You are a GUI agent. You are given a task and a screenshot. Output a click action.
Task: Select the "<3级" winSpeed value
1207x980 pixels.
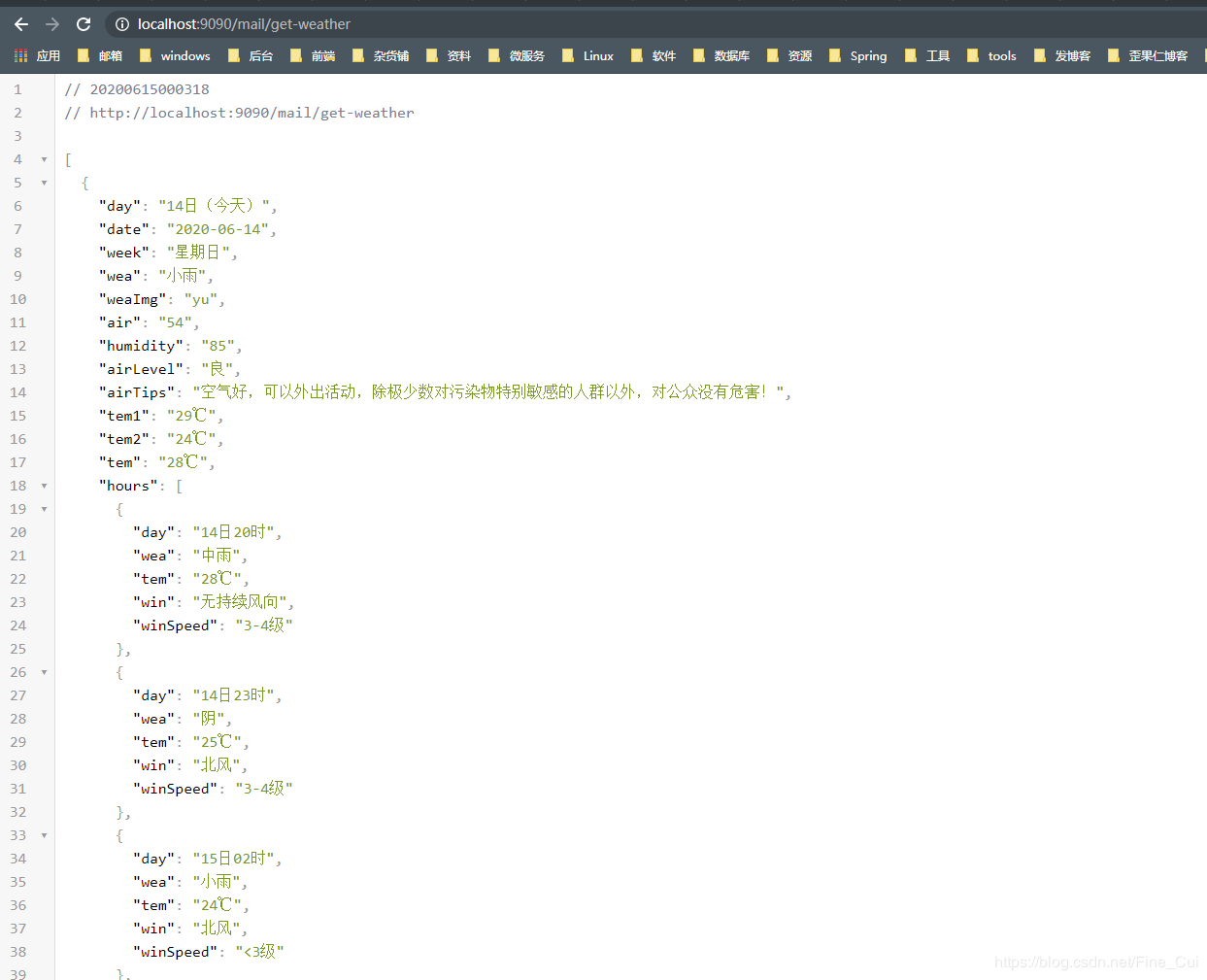259,952
